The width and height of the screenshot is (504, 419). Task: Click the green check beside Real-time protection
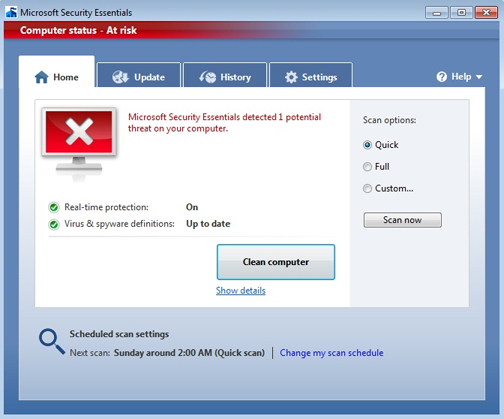click(x=54, y=207)
